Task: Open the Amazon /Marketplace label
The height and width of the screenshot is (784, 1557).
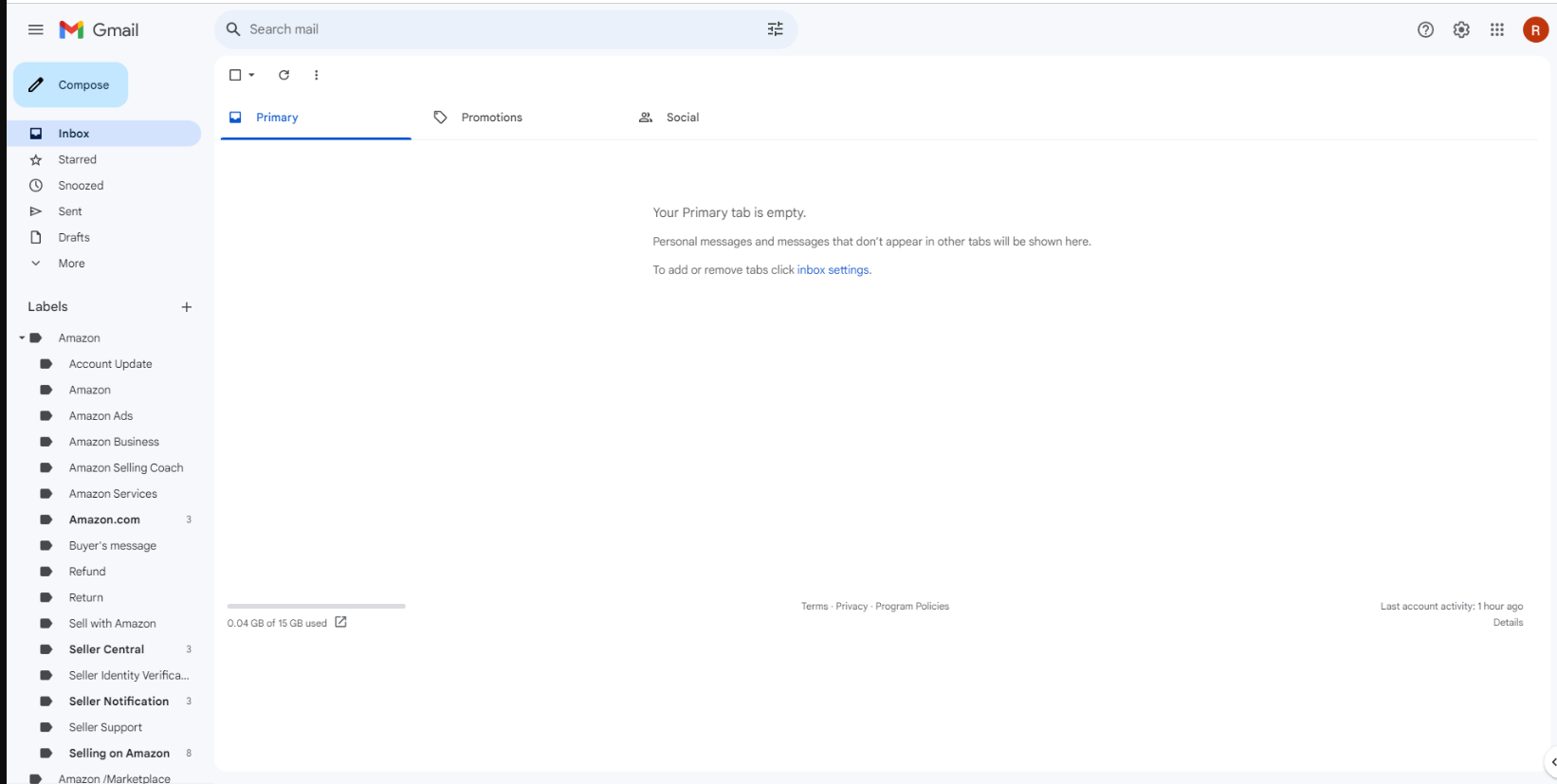Action: [114, 778]
